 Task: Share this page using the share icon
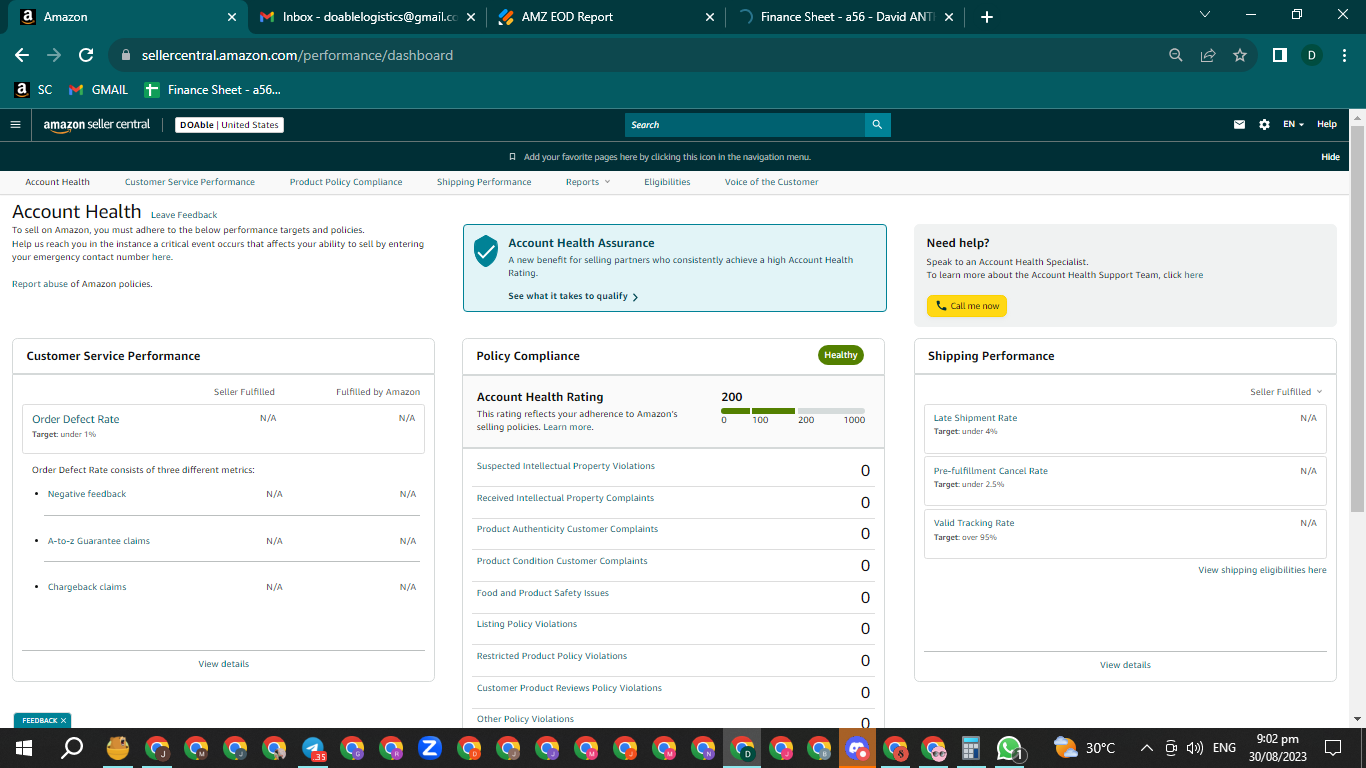click(x=1208, y=55)
